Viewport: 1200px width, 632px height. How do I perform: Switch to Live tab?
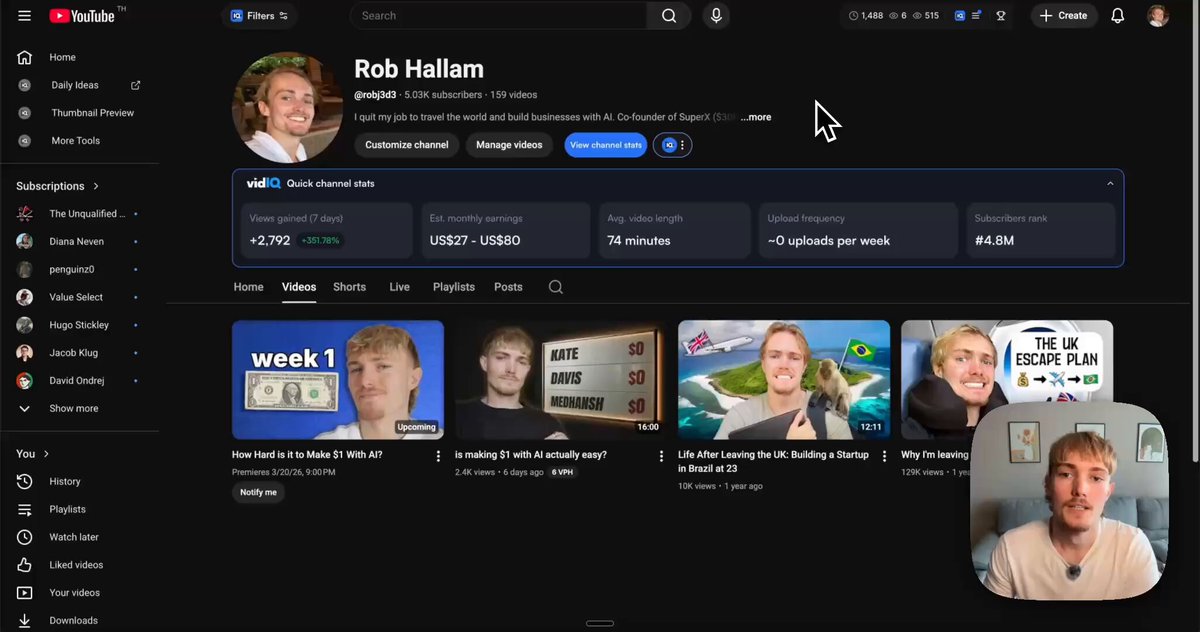pos(399,287)
